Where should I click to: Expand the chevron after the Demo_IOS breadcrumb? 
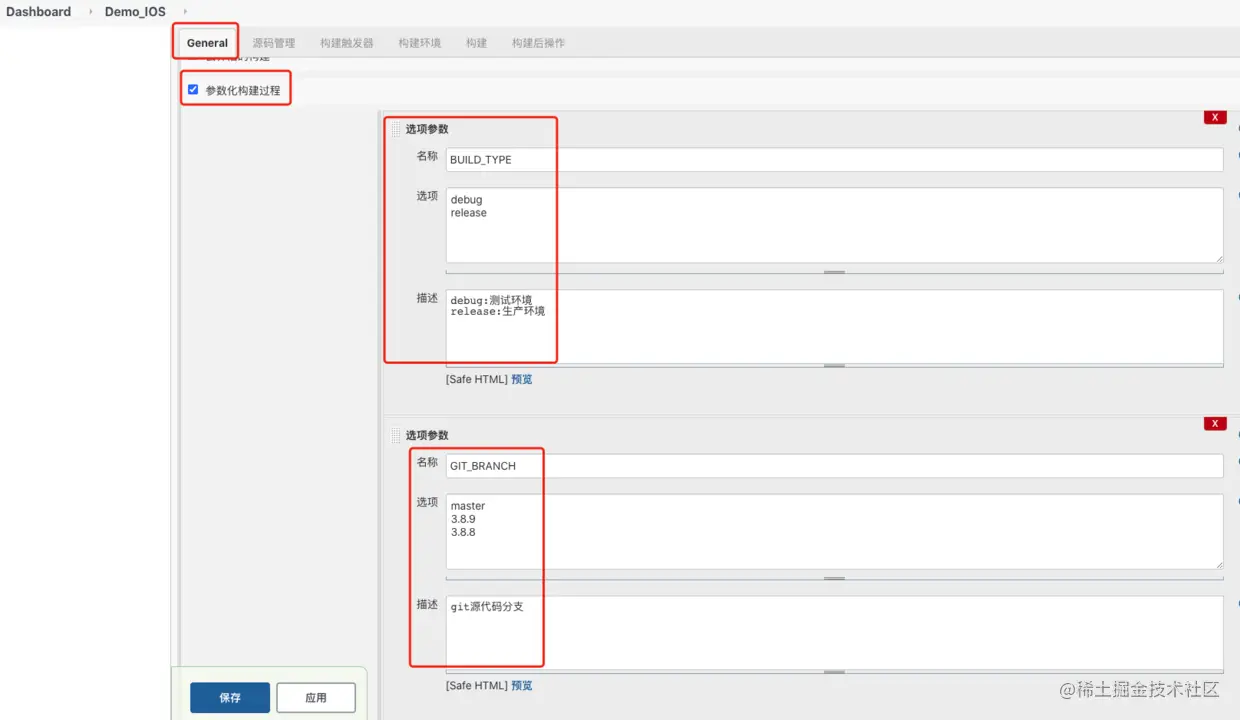(x=185, y=12)
